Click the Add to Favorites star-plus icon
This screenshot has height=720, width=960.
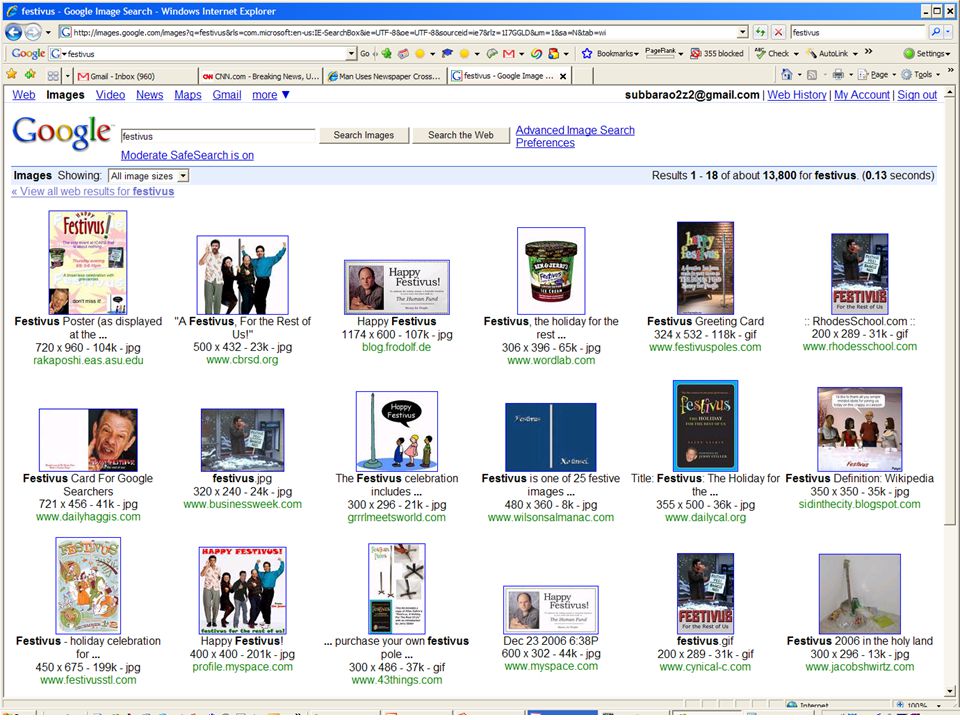click(x=29, y=75)
